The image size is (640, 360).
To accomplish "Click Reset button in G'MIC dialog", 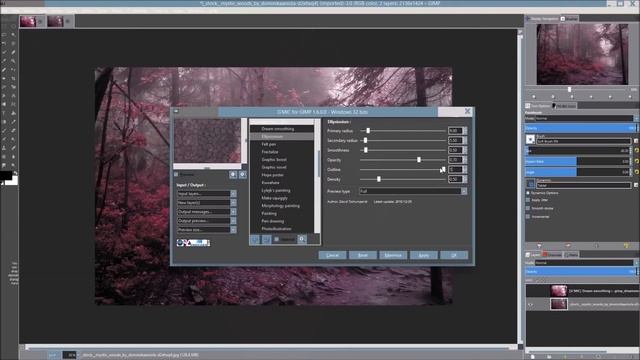I will click(363, 256).
